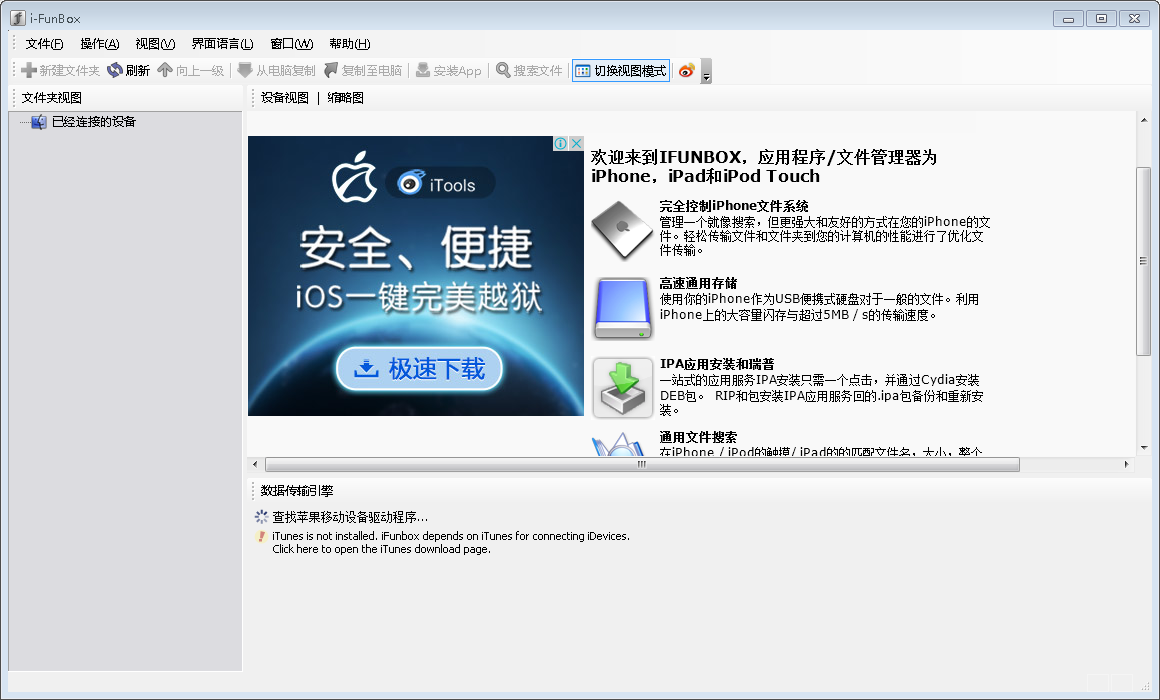Open the 操作(A) menu
The image size is (1160, 700).
(x=100, y=44)
